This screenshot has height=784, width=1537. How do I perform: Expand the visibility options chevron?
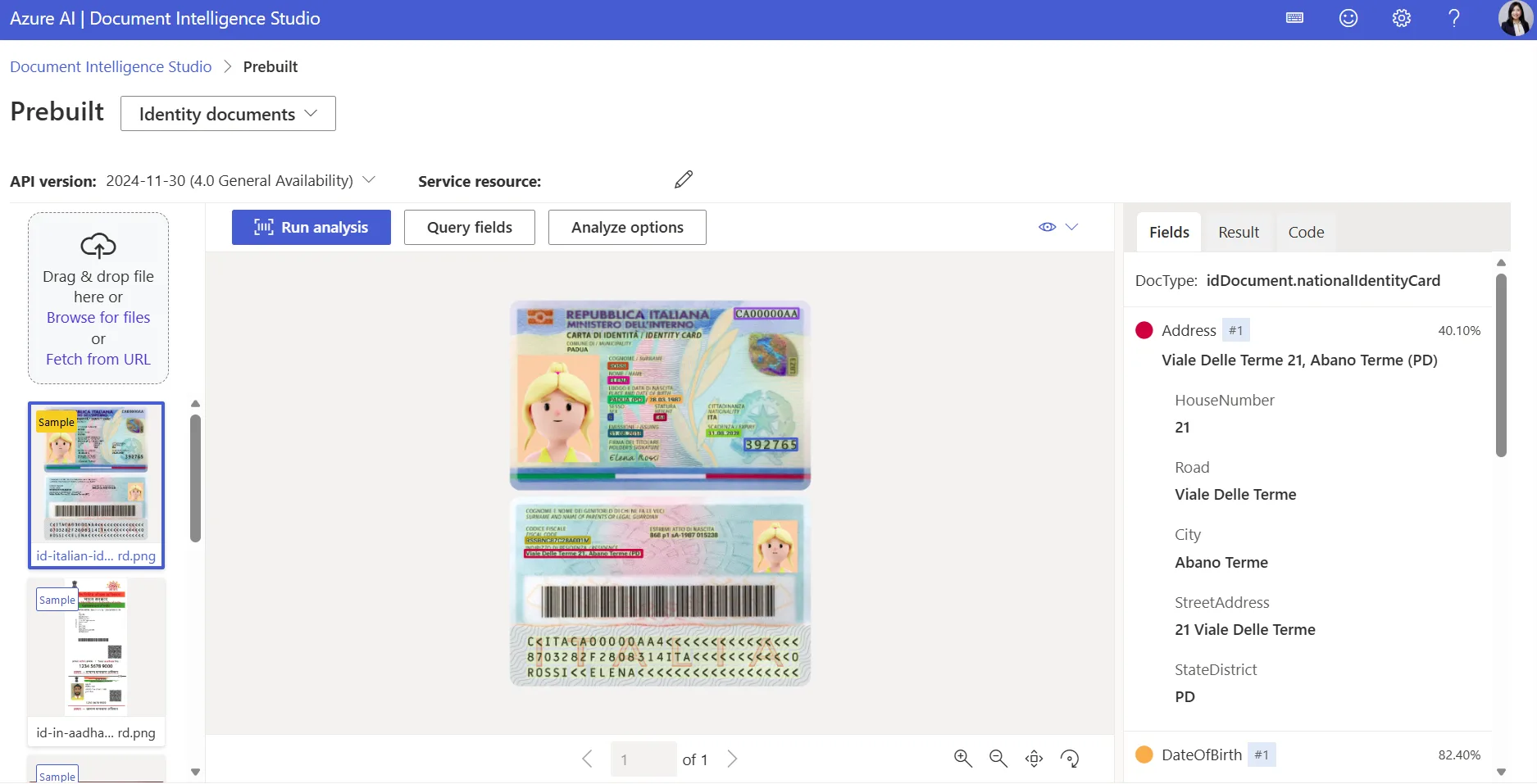pos(1071,227)
